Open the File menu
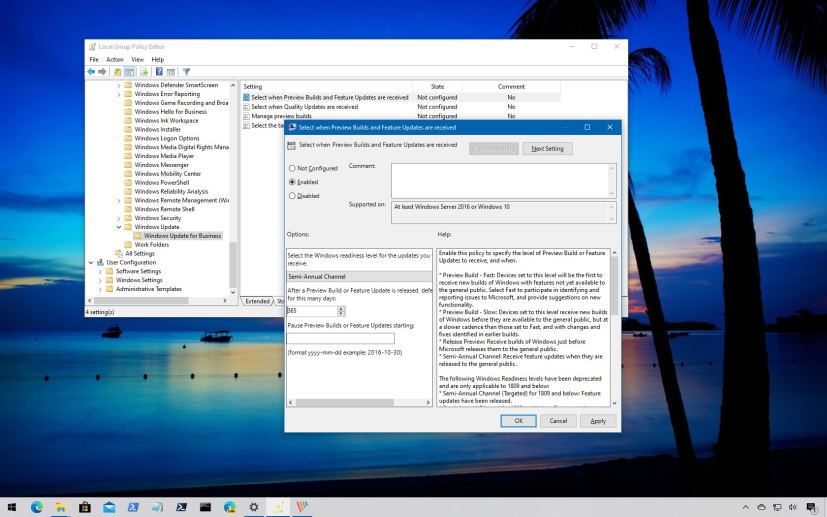Image resolution: width=827 pixels, height=517 pixels. (x=94, y=60)
